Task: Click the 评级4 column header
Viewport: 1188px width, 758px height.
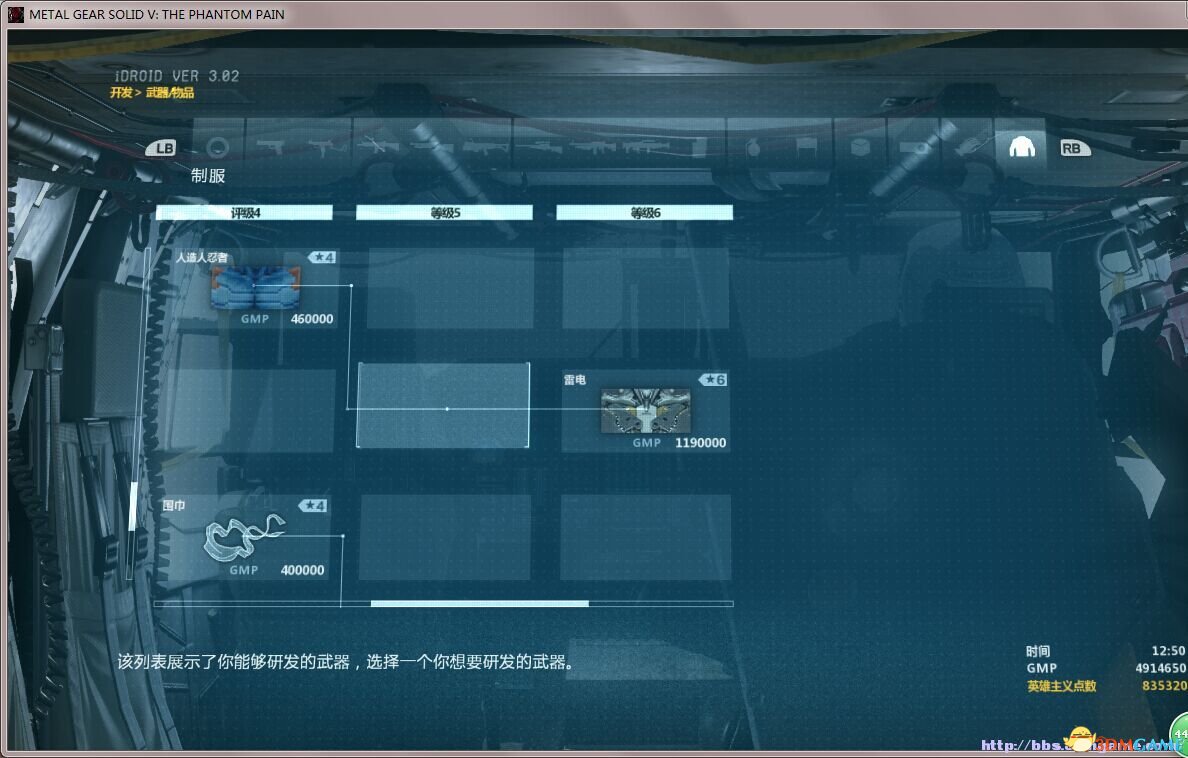Action: [245, 213]
